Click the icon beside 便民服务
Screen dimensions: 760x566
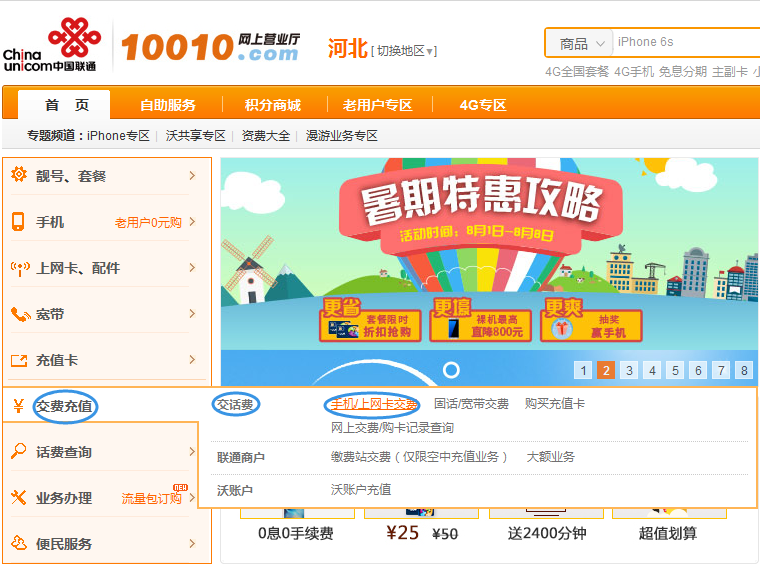pyautogui.click(x=19, y=543)
